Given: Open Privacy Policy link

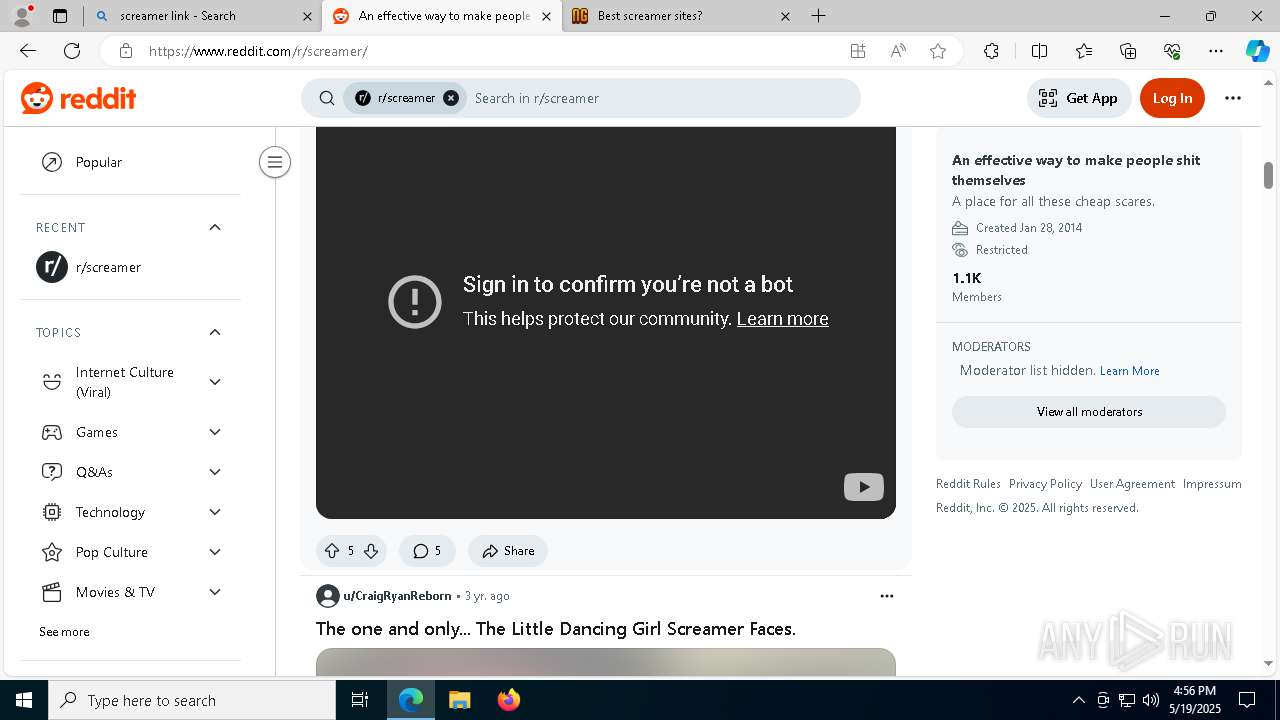Looking at the screenshot, I should point(1045,484).
